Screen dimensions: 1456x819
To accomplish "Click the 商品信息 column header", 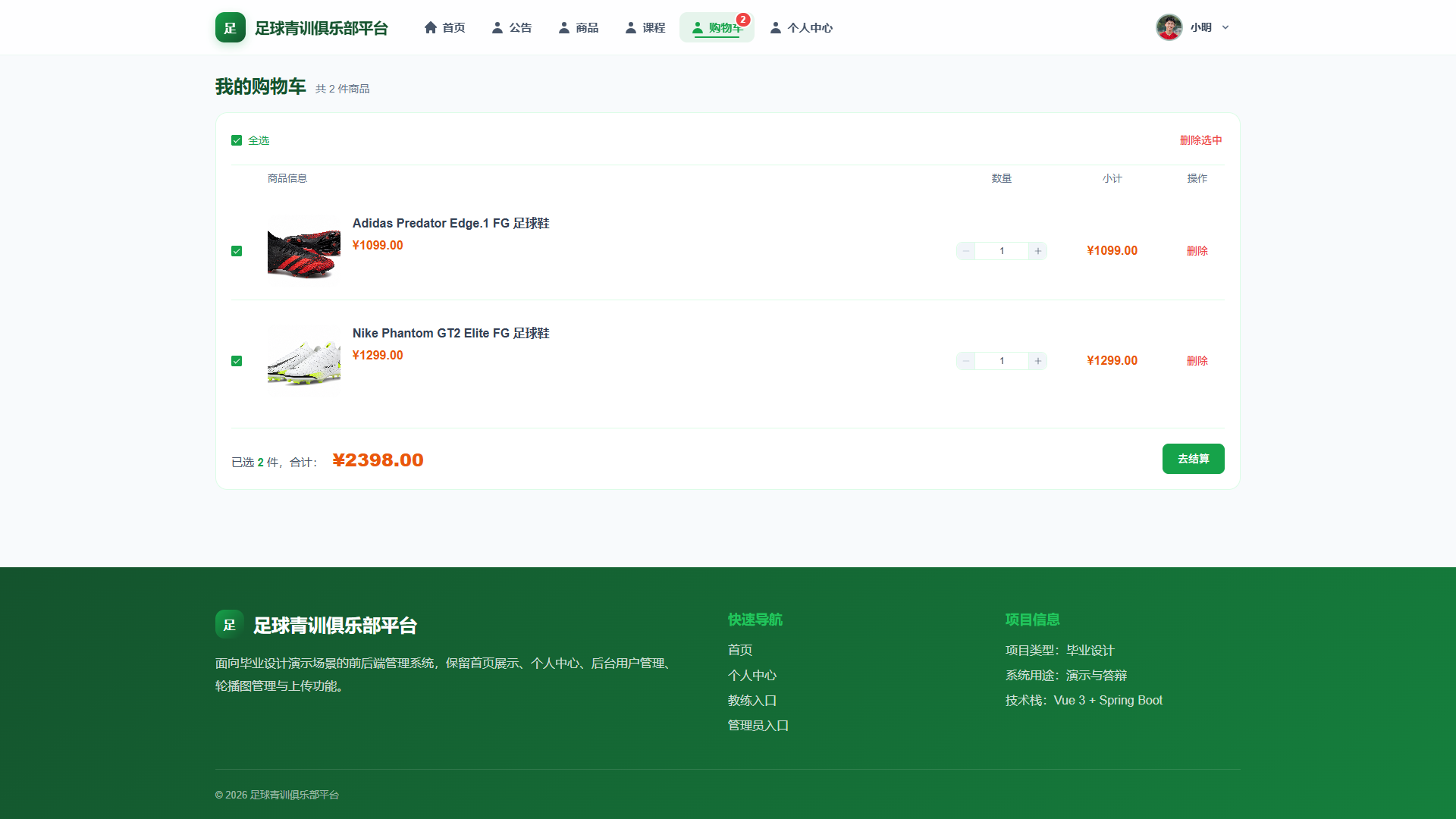I will click(x=287, y=178).
